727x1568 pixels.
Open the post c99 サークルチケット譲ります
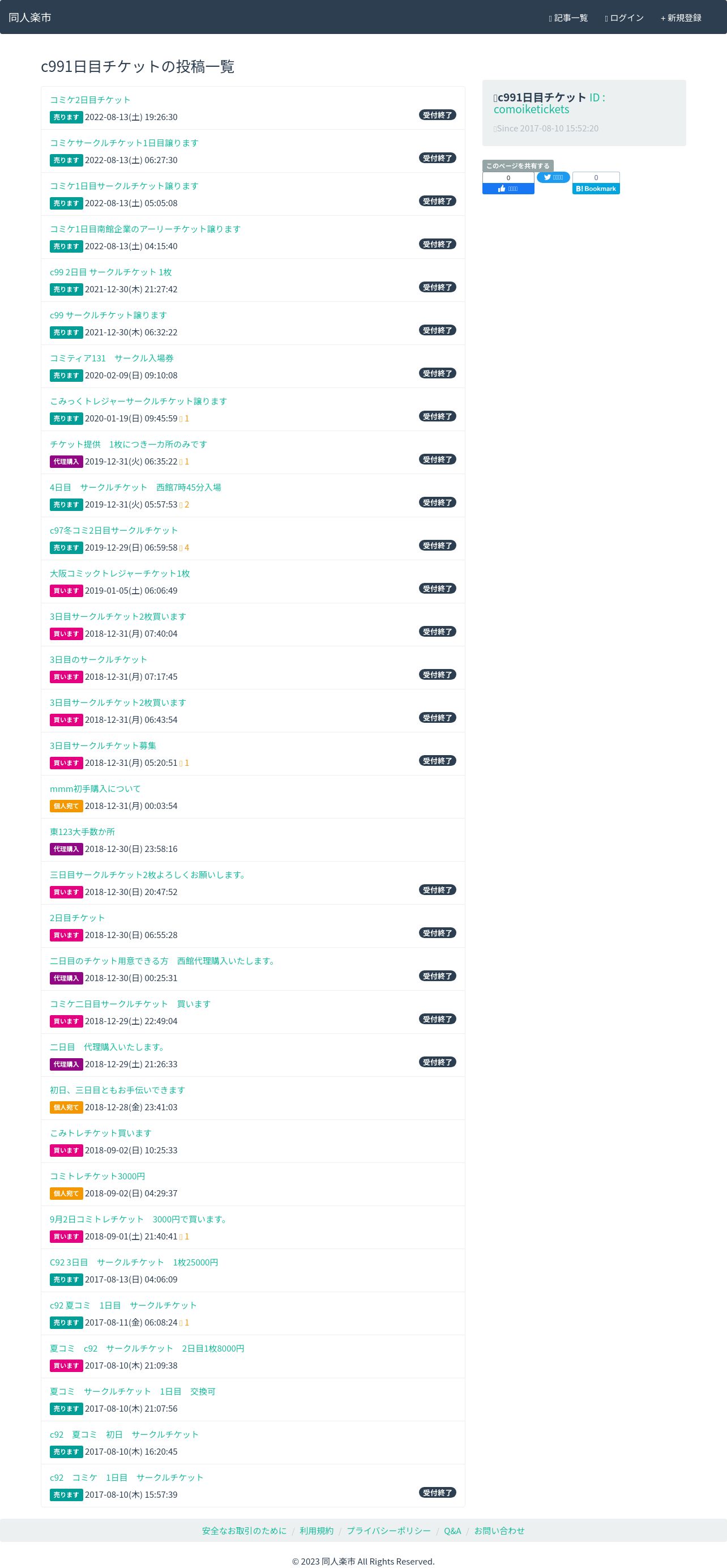pyautogui.click(x=108, y=316)
